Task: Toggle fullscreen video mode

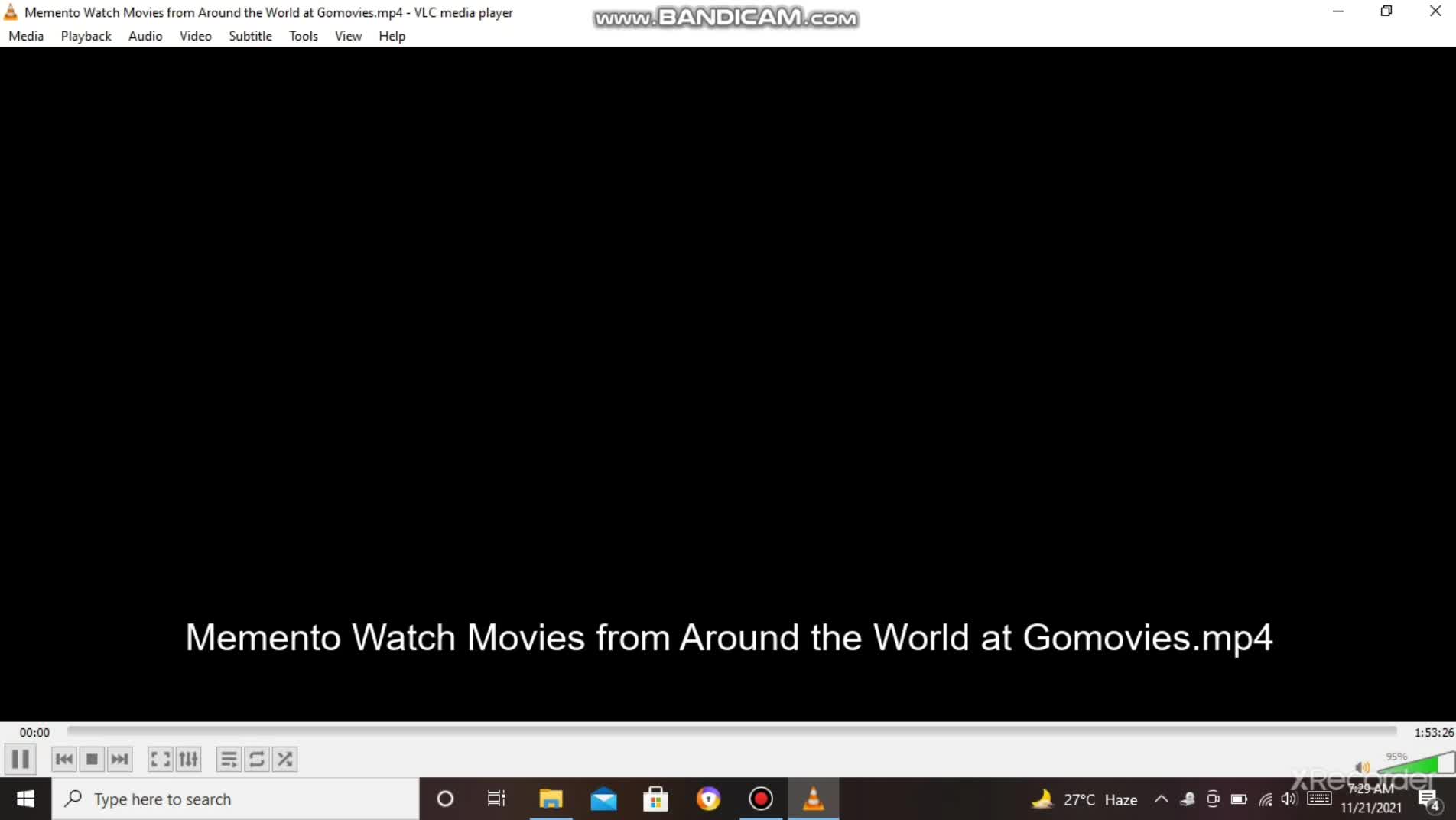Action: pyautogui.click(x=161, y=759)
